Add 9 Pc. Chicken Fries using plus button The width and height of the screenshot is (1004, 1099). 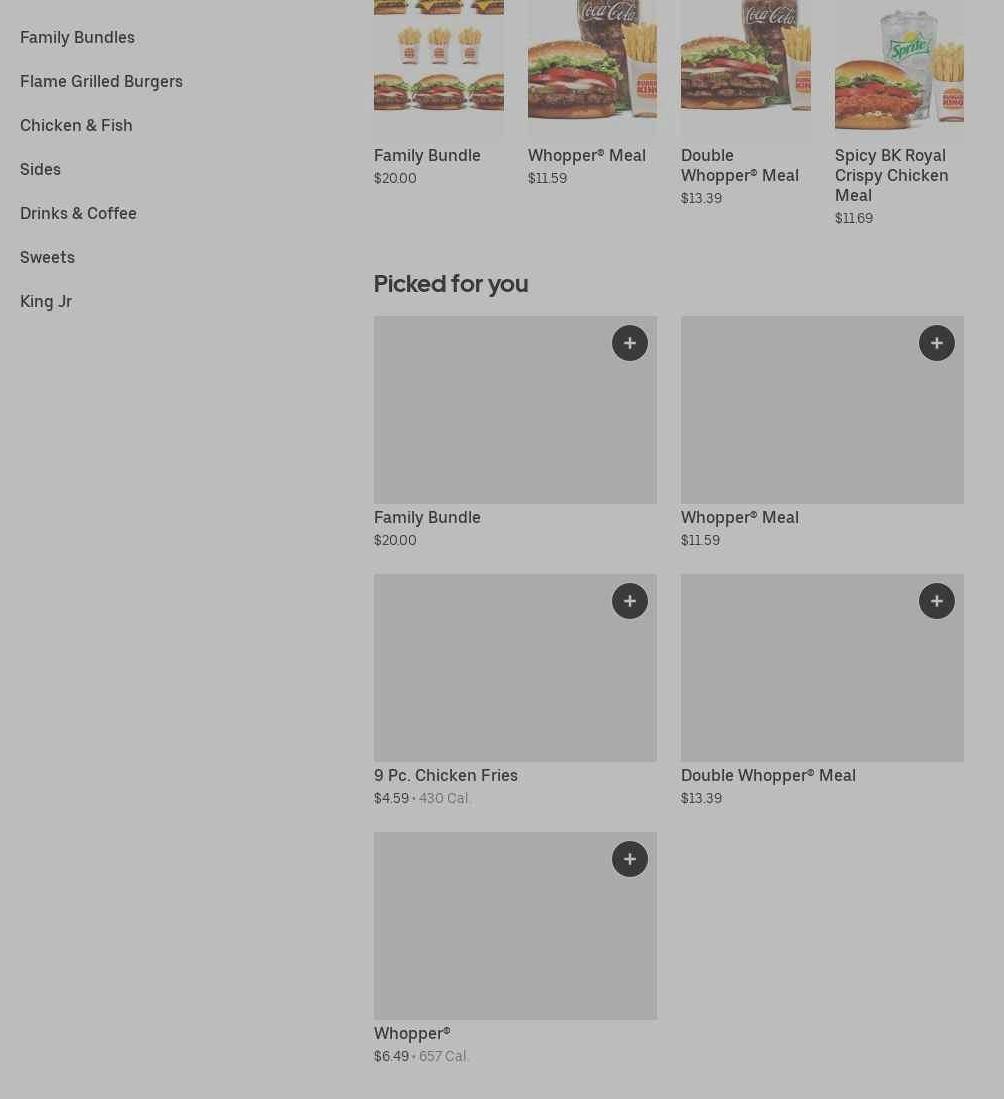(629, 601)
